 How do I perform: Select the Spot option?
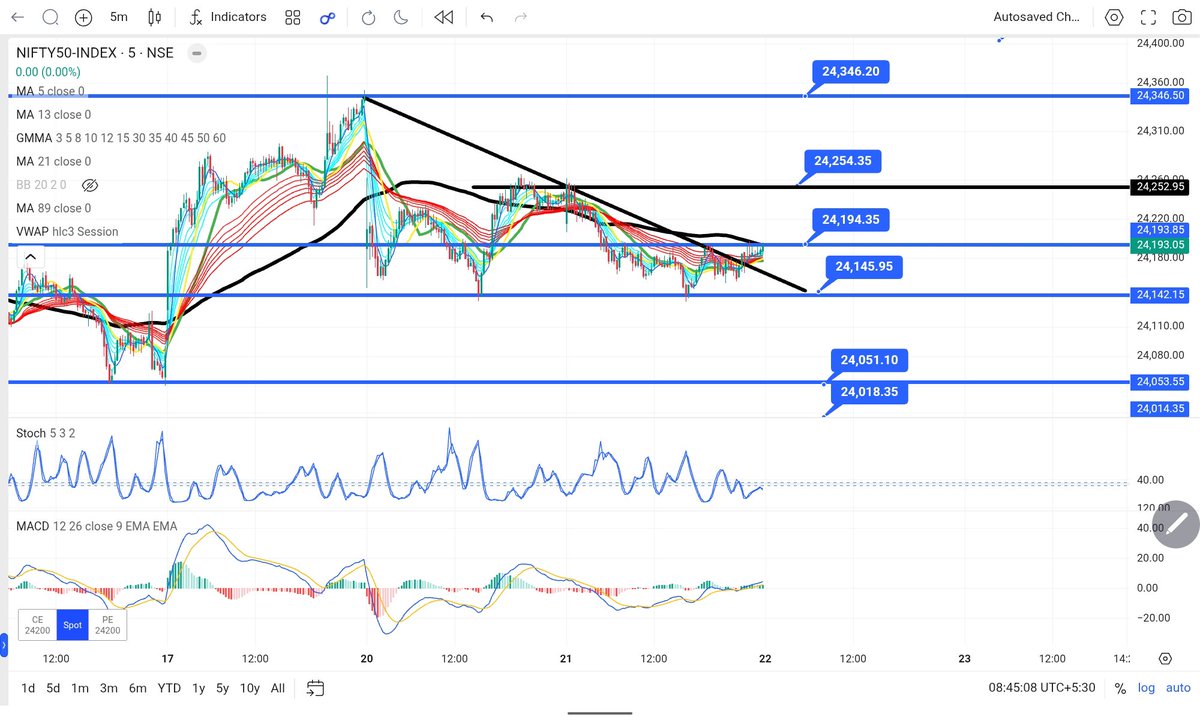[72, 624]
